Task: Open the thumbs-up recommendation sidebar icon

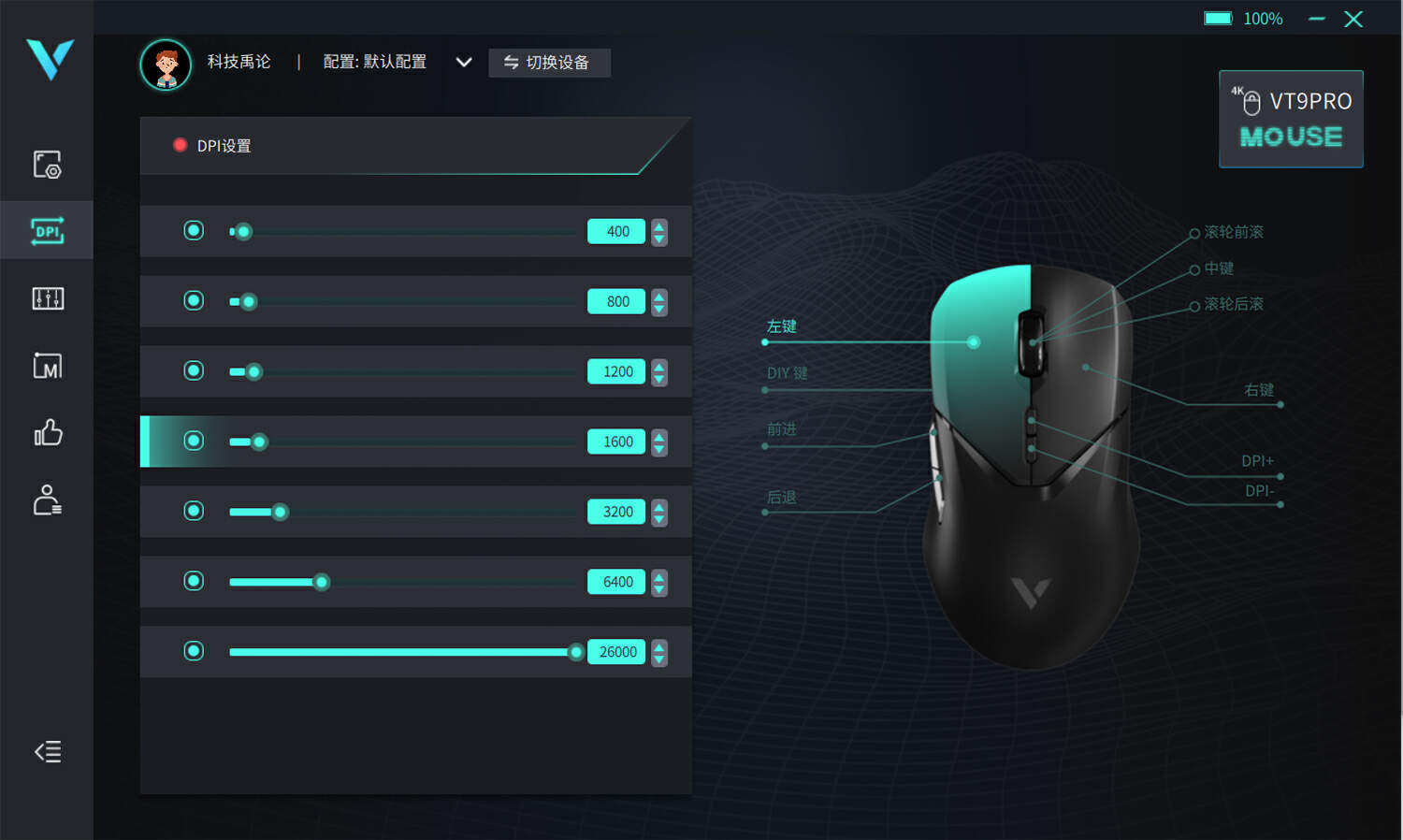Action: coord(48,432)
